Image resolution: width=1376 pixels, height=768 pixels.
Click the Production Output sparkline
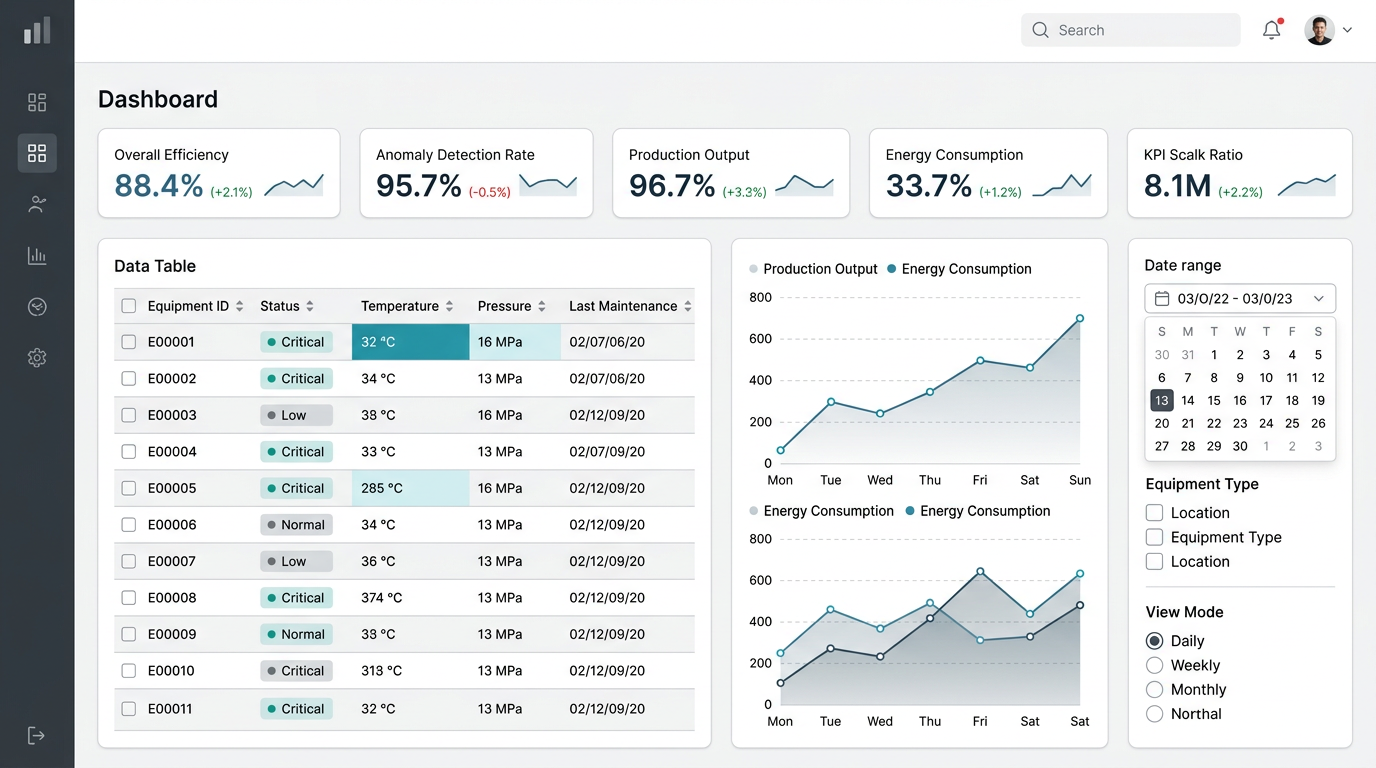coord(805,185)
